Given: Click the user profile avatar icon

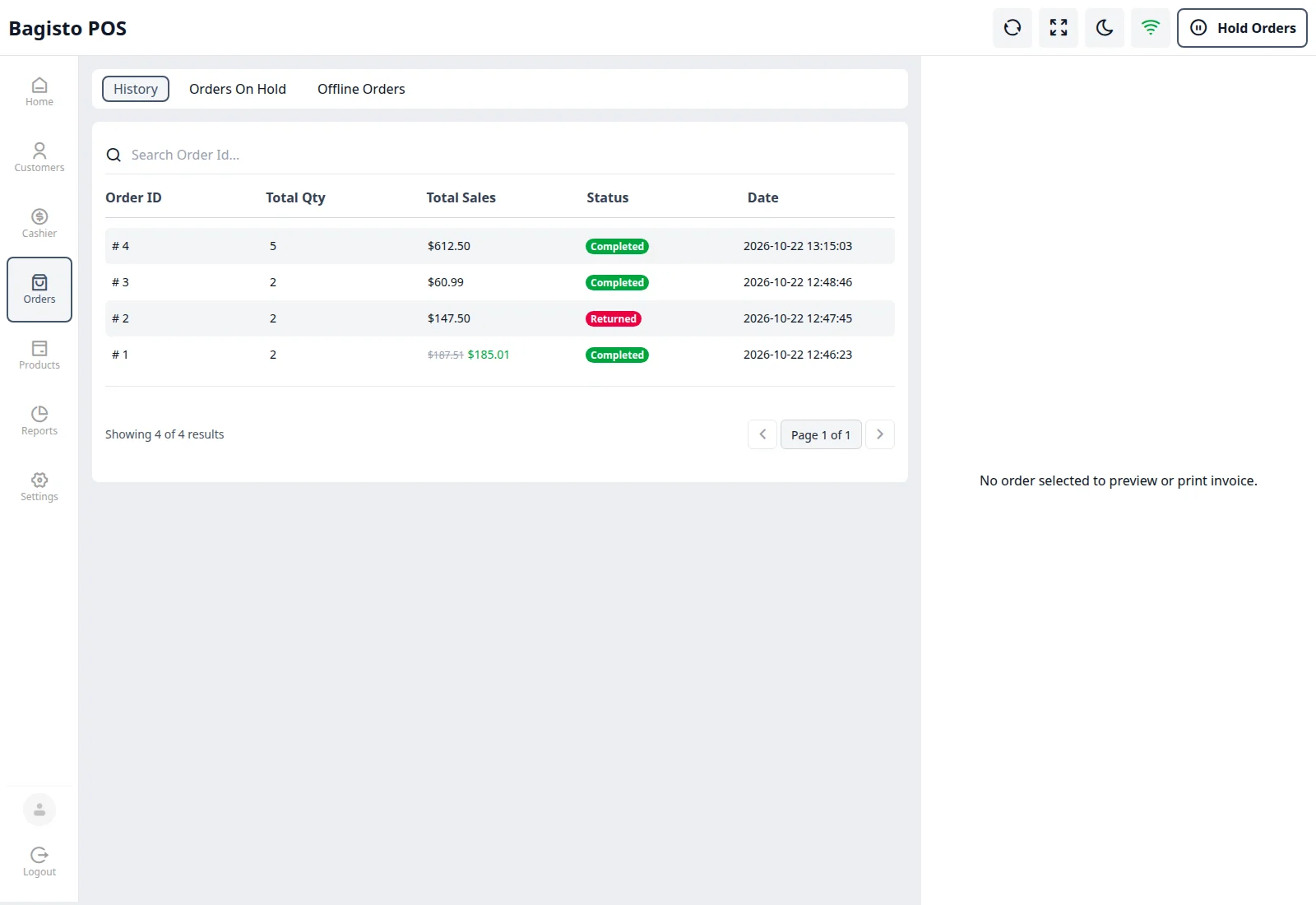Looking at the screenshot, I should tap(39, 810).
